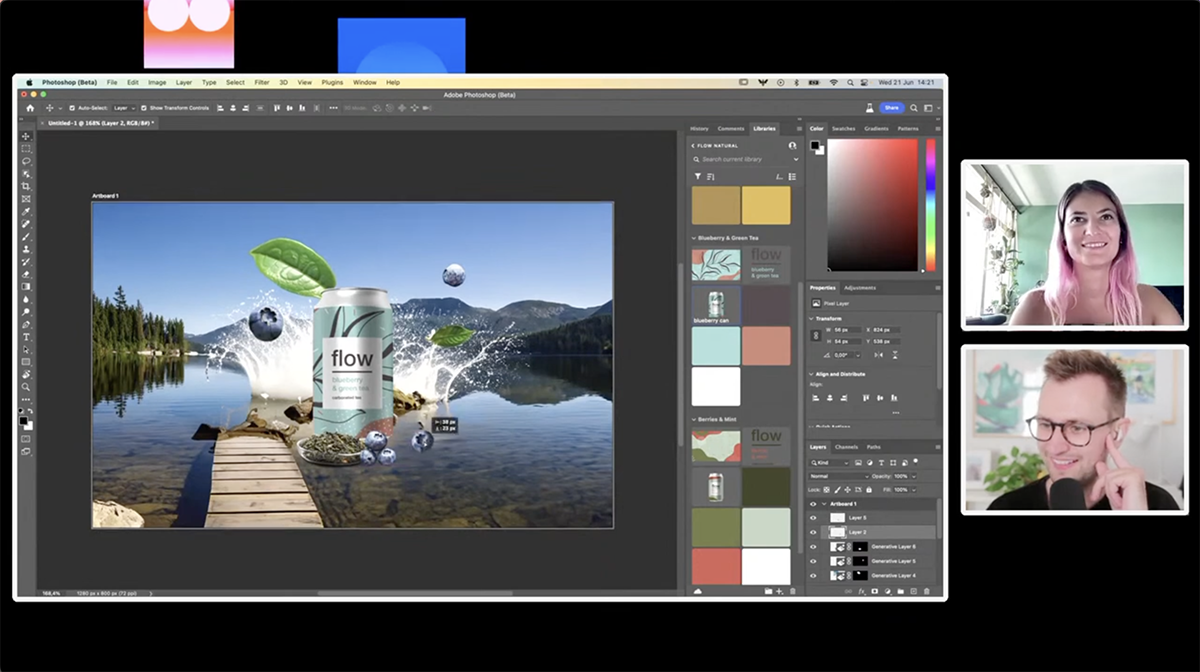Select the Lasso tool
The height and width of the screenshot is (672, 1200).
(x=26, y=160)
